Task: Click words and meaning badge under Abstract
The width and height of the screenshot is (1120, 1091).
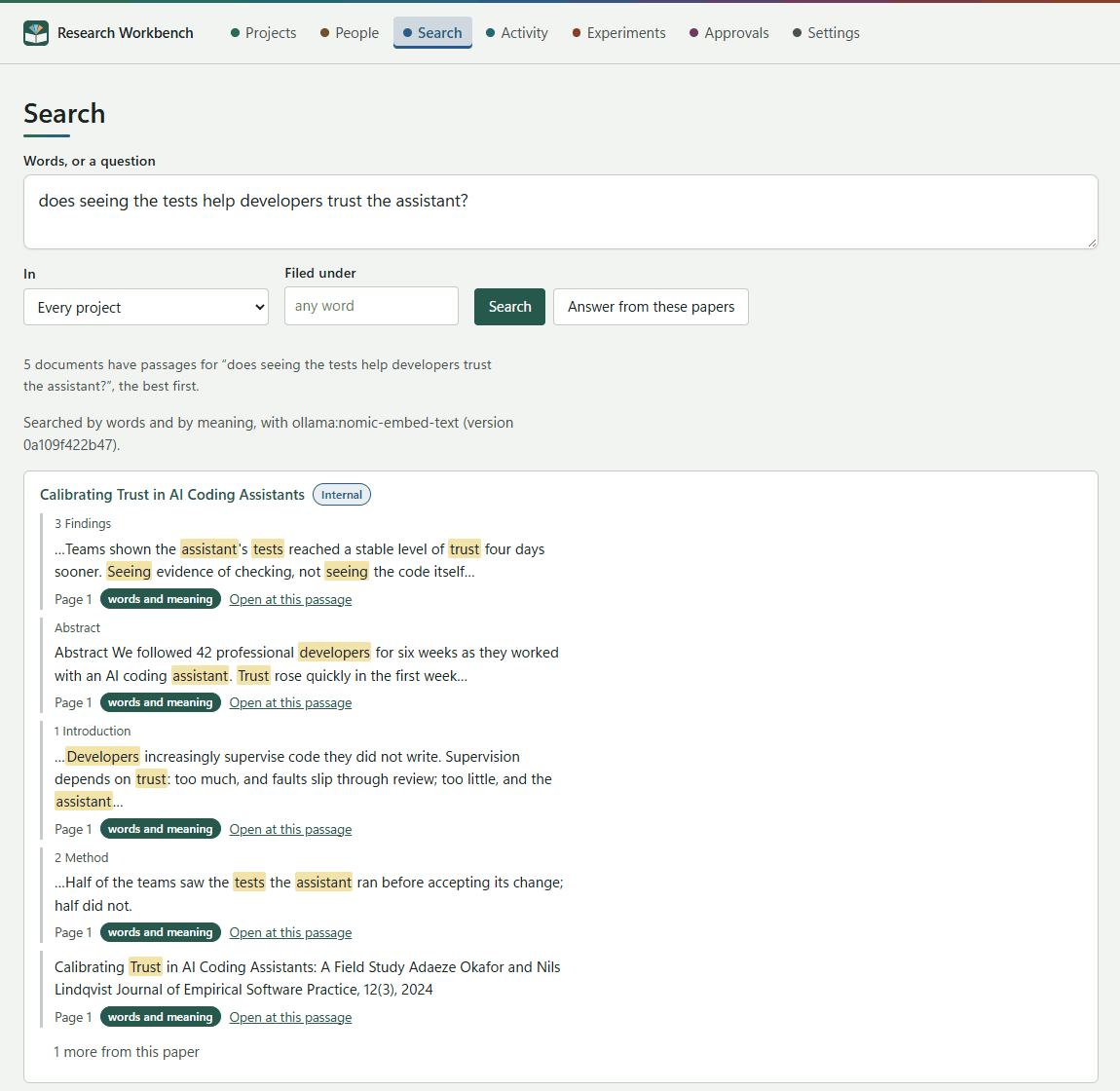Action: pos(160,702)
